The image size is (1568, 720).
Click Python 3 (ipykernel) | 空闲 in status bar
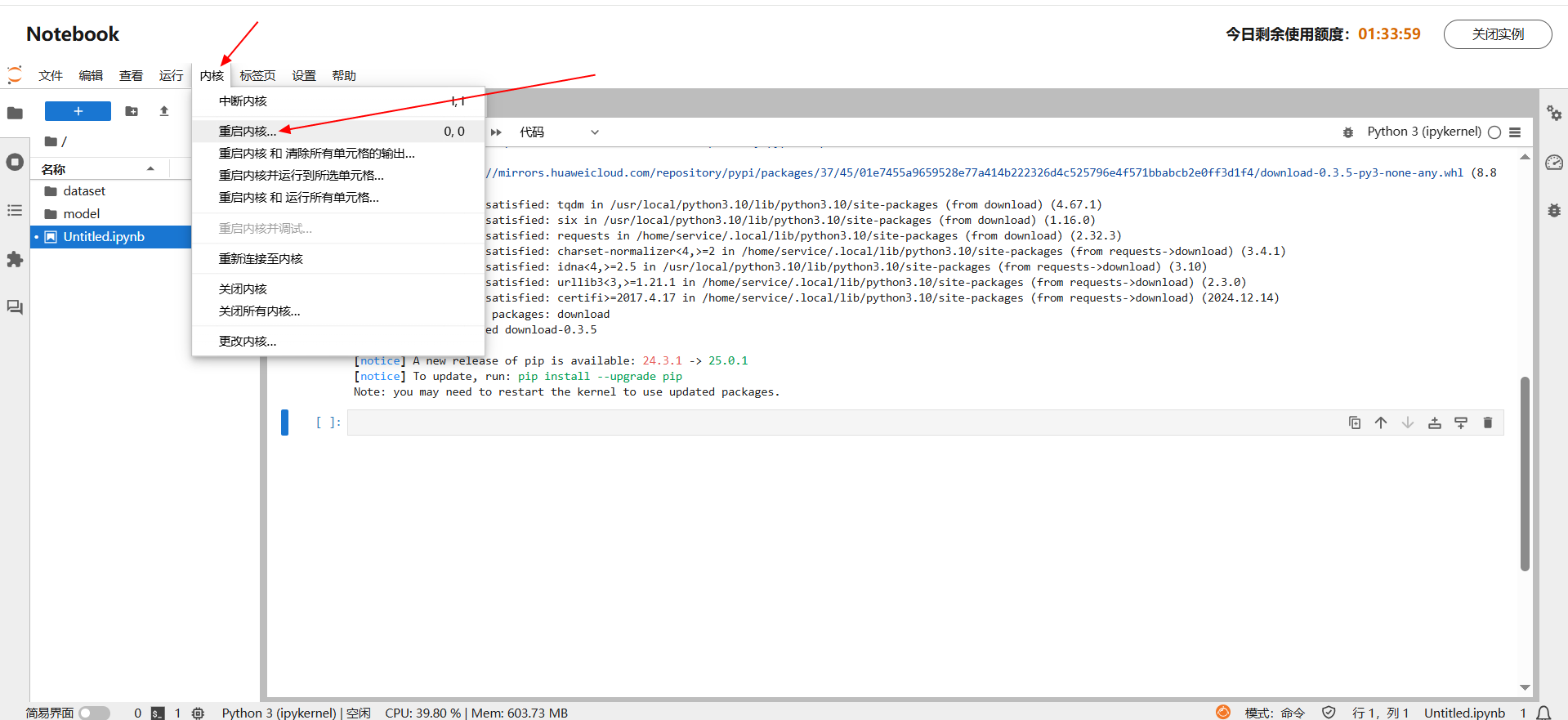coord(296,713)
